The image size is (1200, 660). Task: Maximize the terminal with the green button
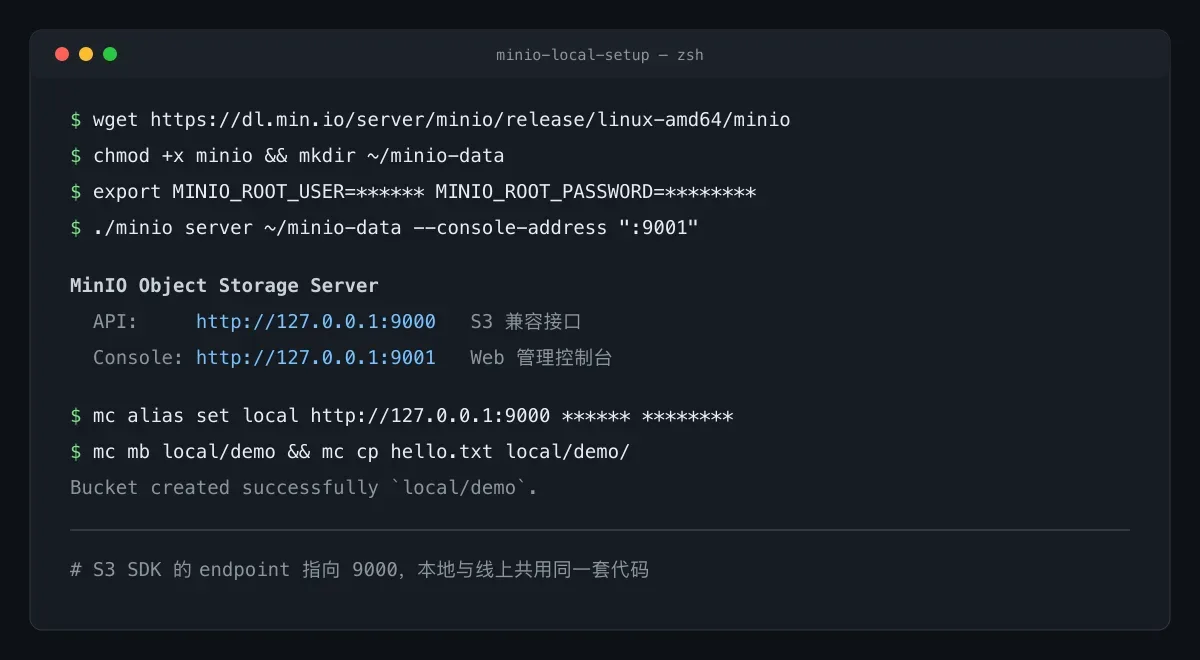pyautogui.click(x=110, y=54)
